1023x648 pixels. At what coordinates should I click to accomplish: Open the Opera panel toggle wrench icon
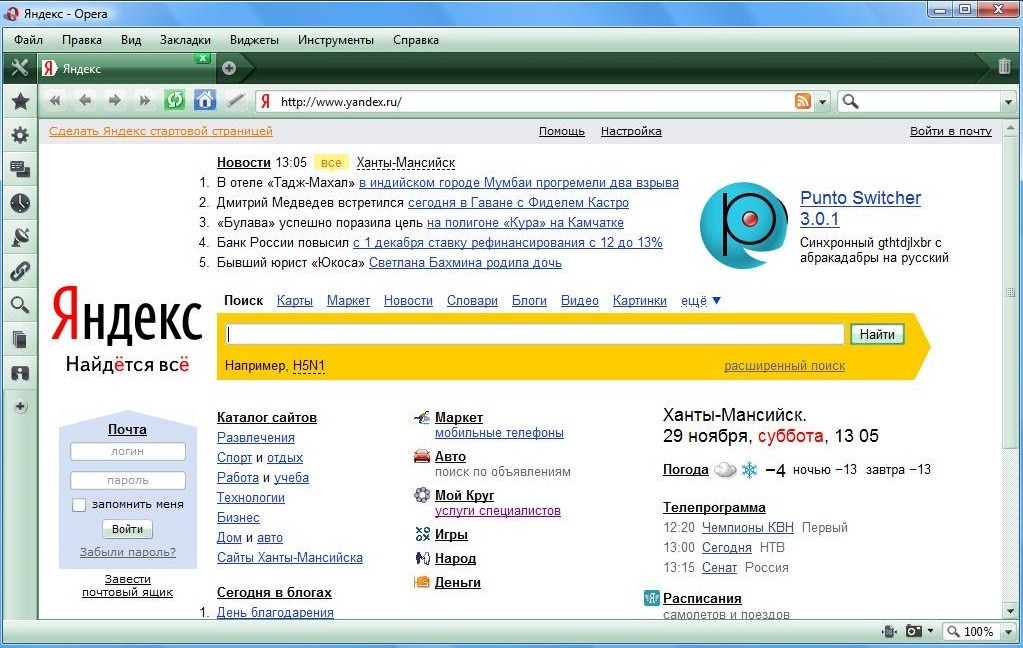point(20,68)
